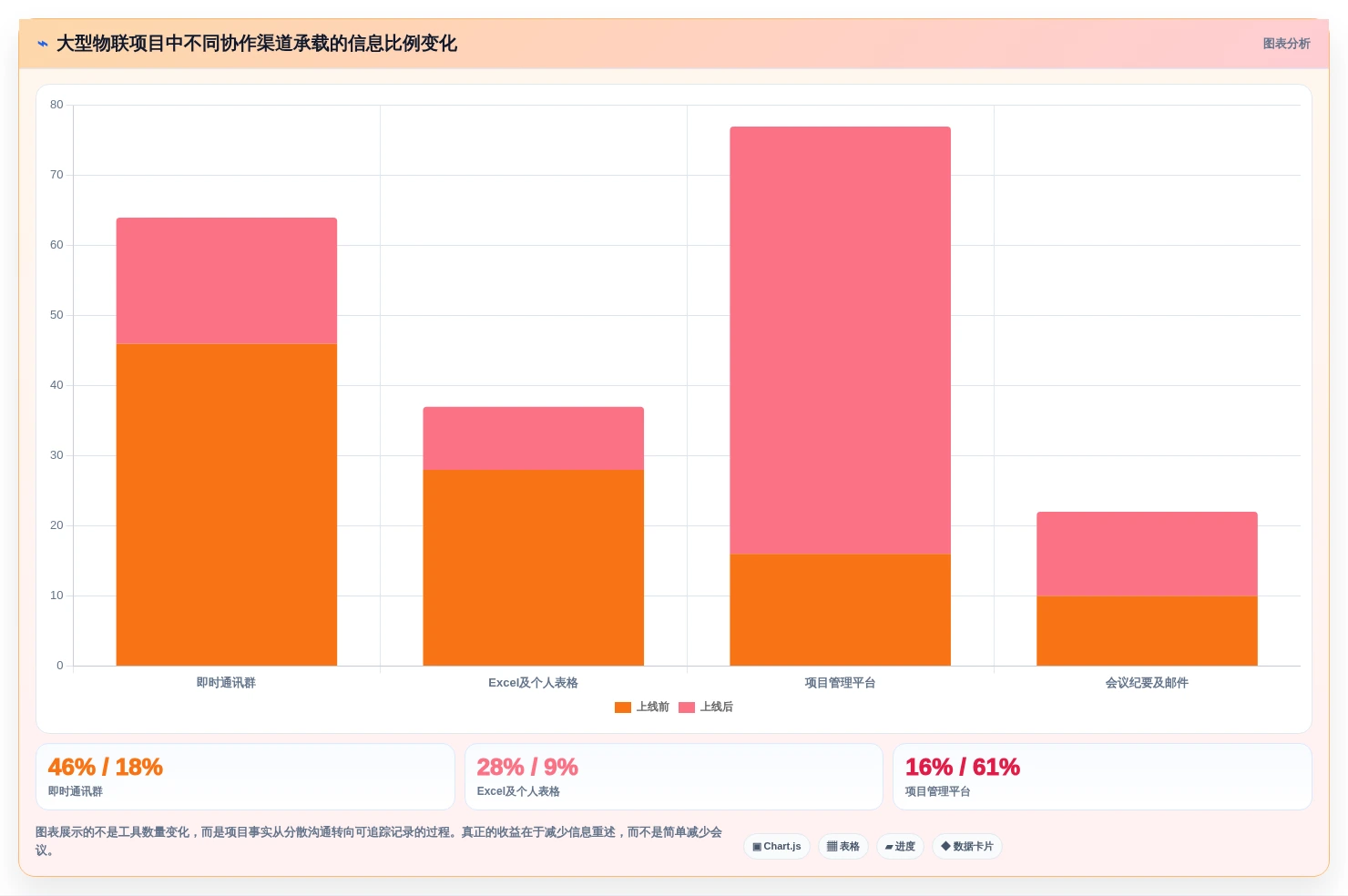Open the 28% / 9% Excel card
This screenshot has width=1348, height=896.
point(674,777)
